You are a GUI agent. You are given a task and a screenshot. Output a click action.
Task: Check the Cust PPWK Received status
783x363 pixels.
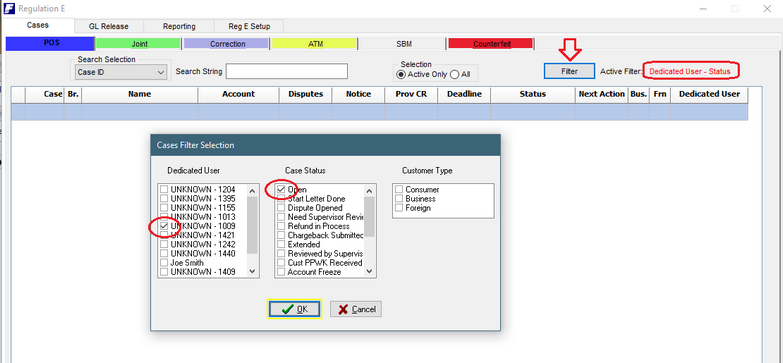tap(281, 263)
